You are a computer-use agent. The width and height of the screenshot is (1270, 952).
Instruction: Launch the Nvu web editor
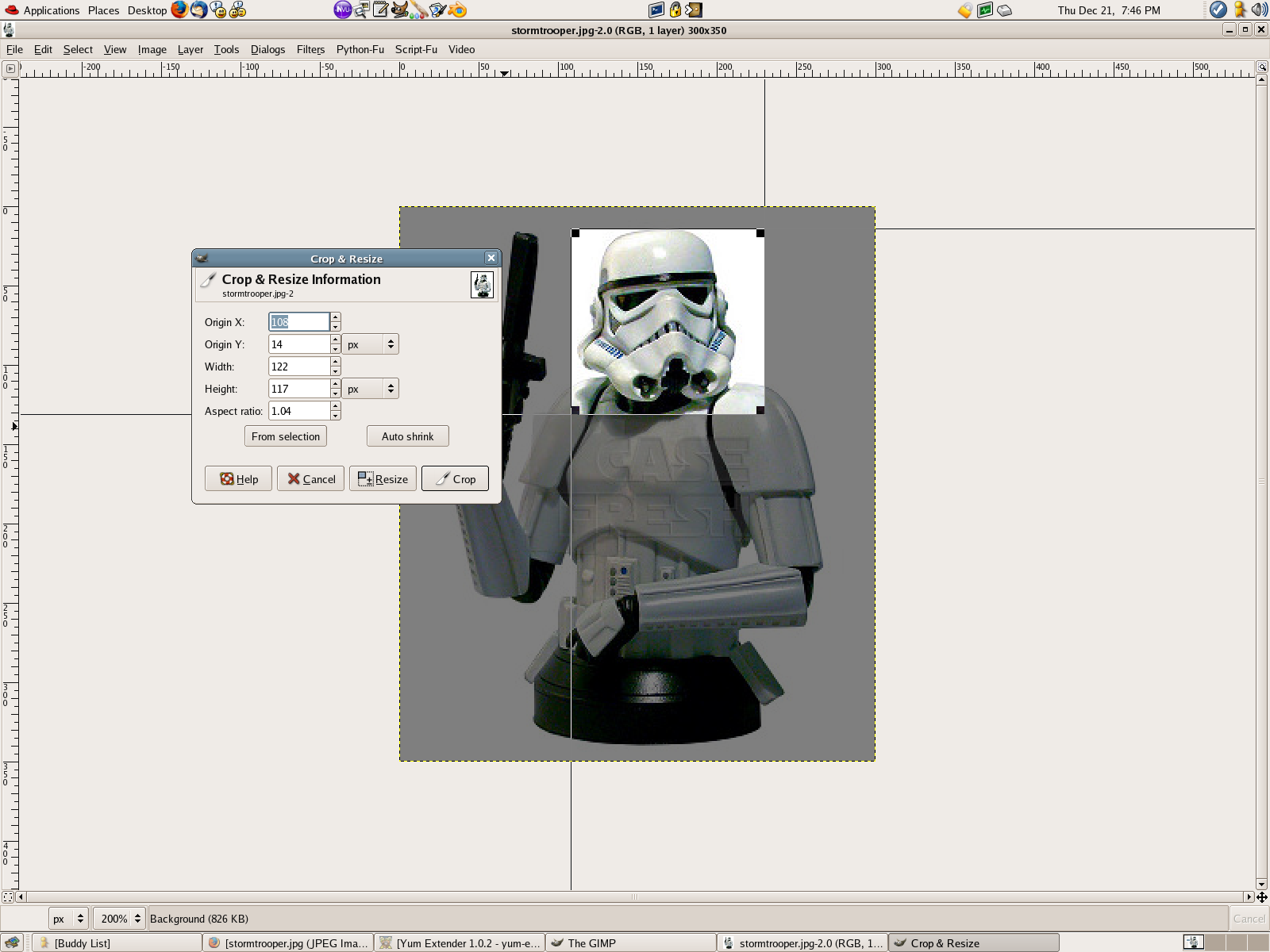click(342, 10)
